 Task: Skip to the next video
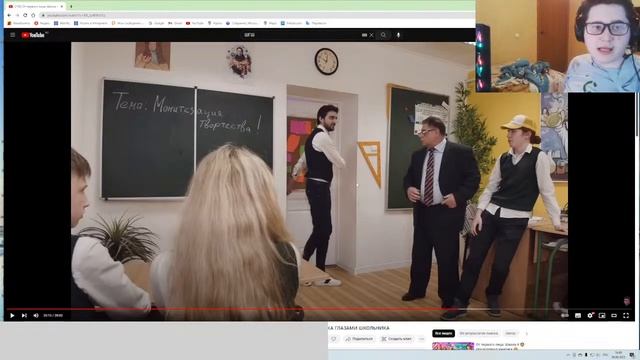[x=24, y=316]
